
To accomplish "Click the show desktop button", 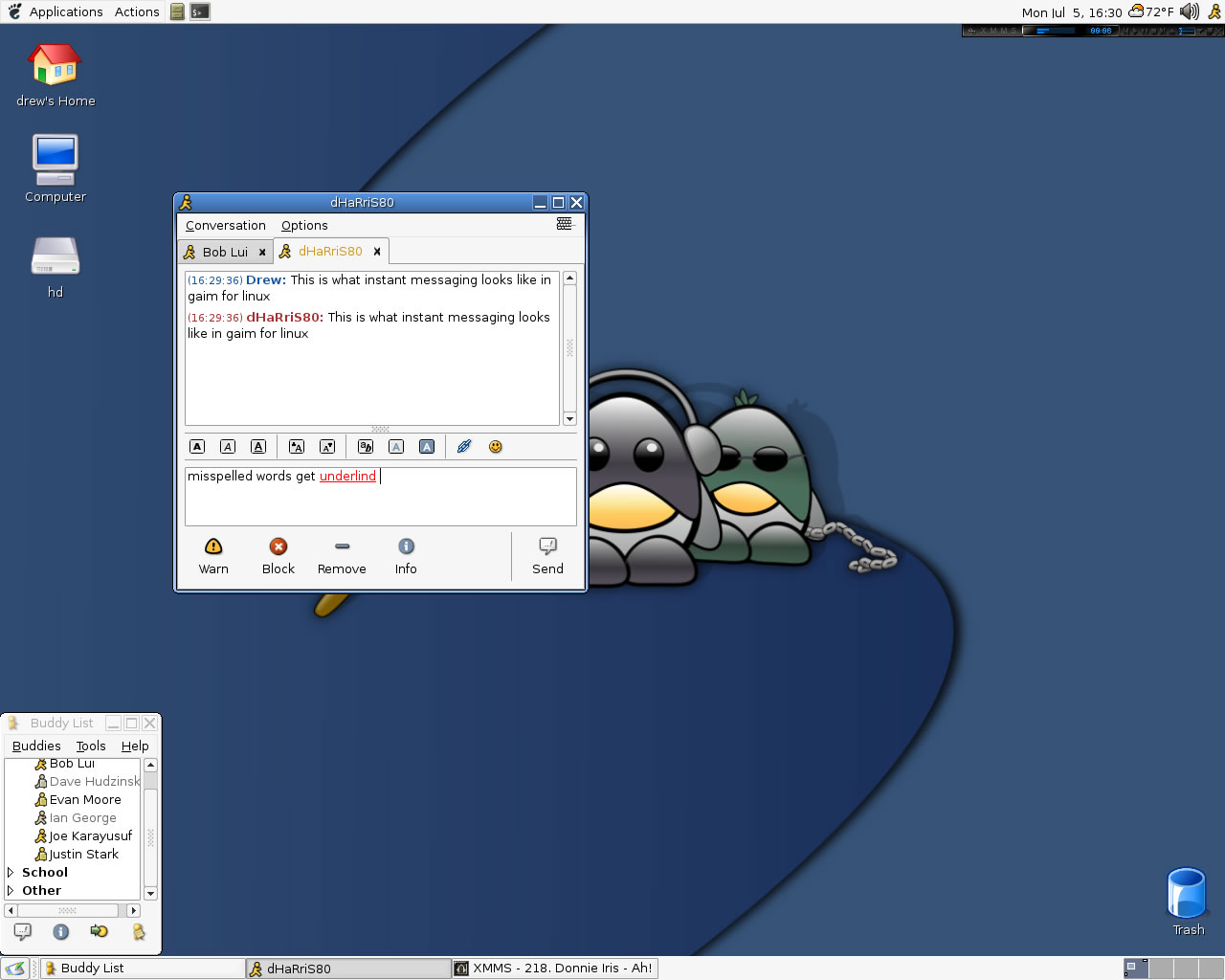I will 15,969.
